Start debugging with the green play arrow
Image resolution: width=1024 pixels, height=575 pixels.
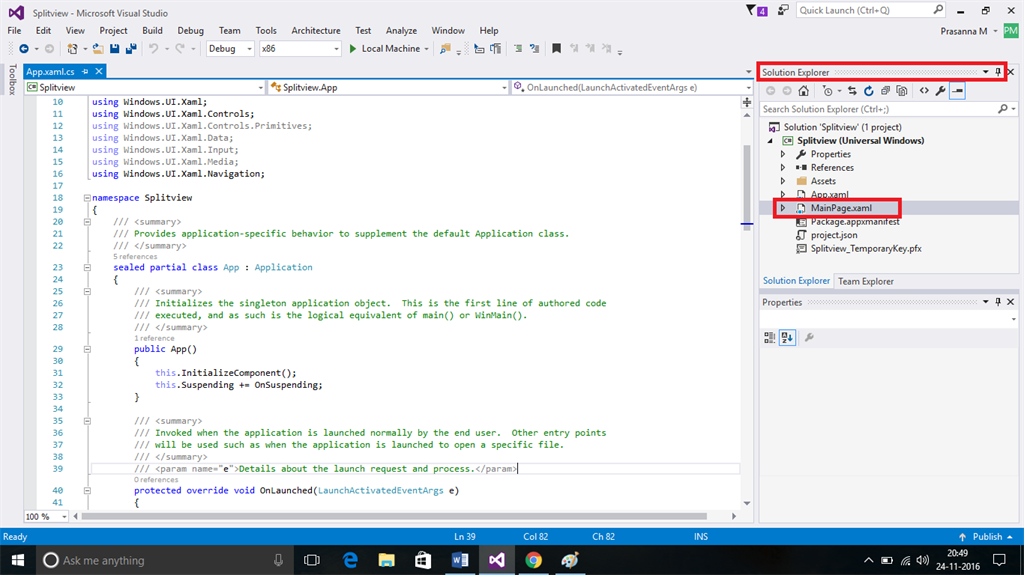(x=352, y=48)
